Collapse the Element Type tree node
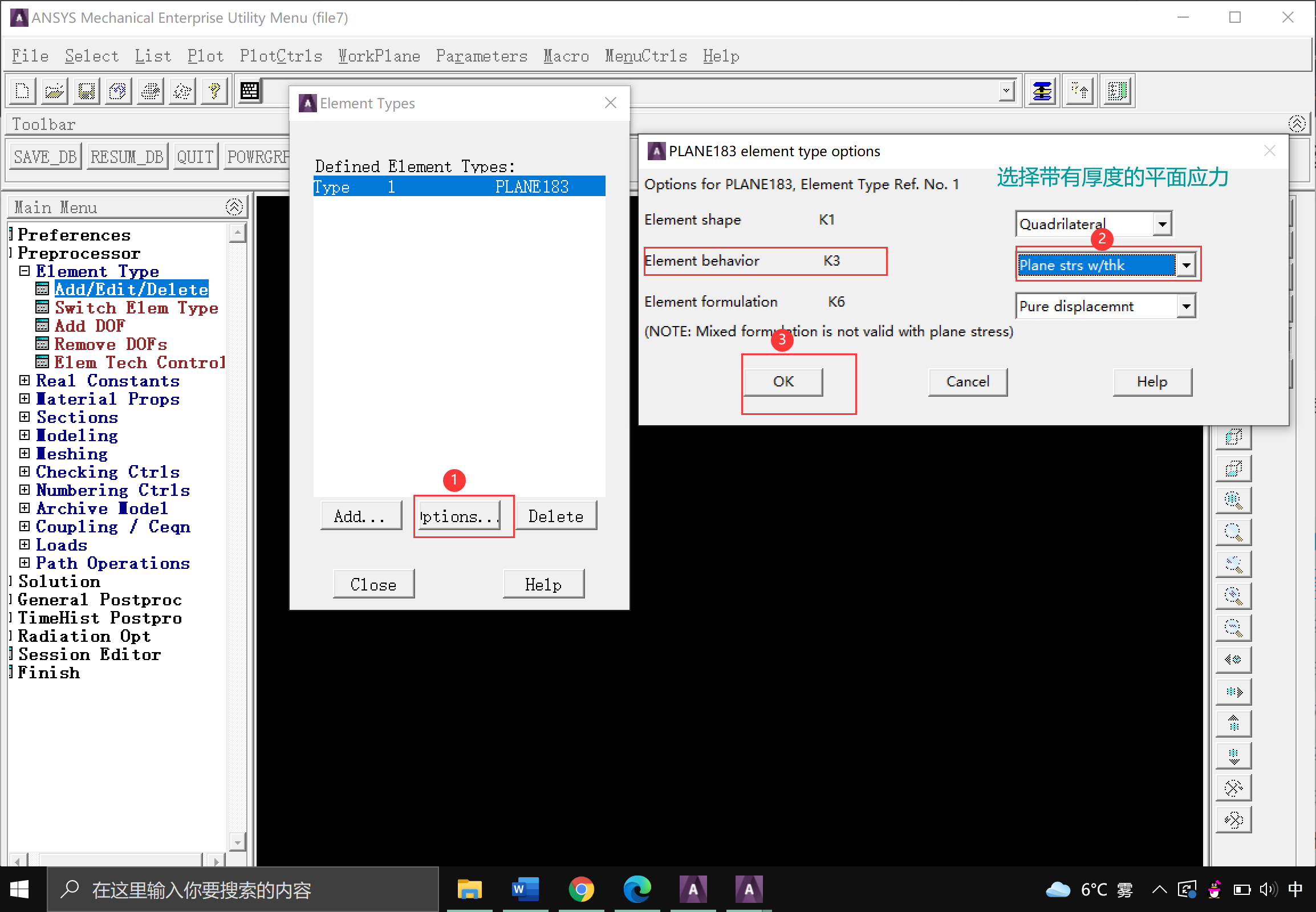 (x=25, y=271)
